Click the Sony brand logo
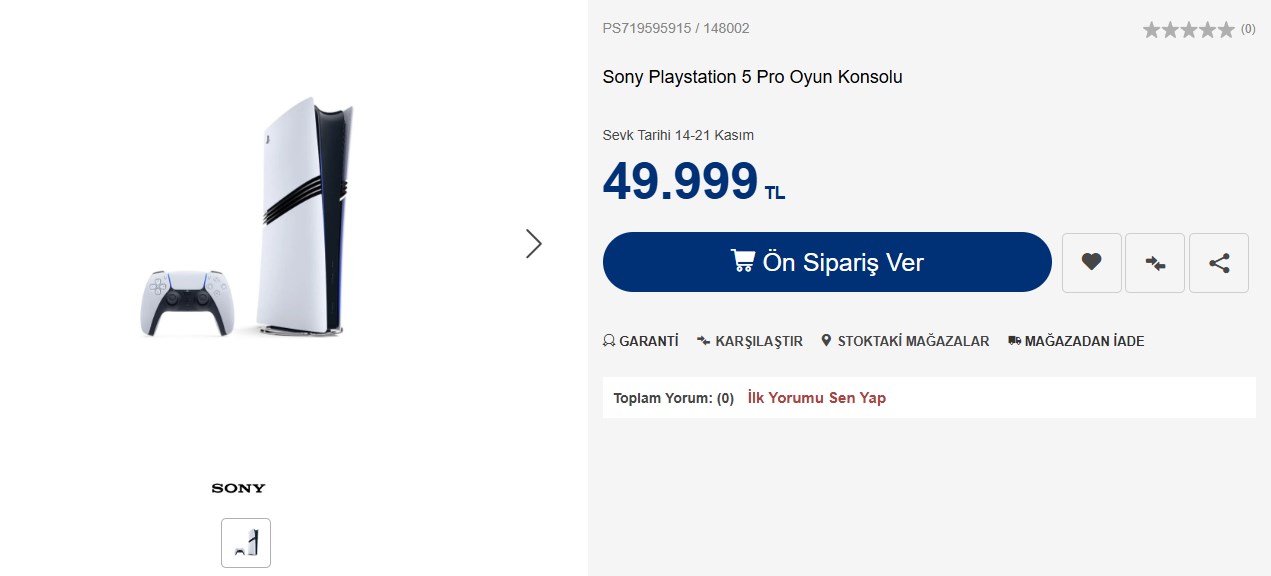Viewport: 1271px width, 576px height. (x=238, y=488)
